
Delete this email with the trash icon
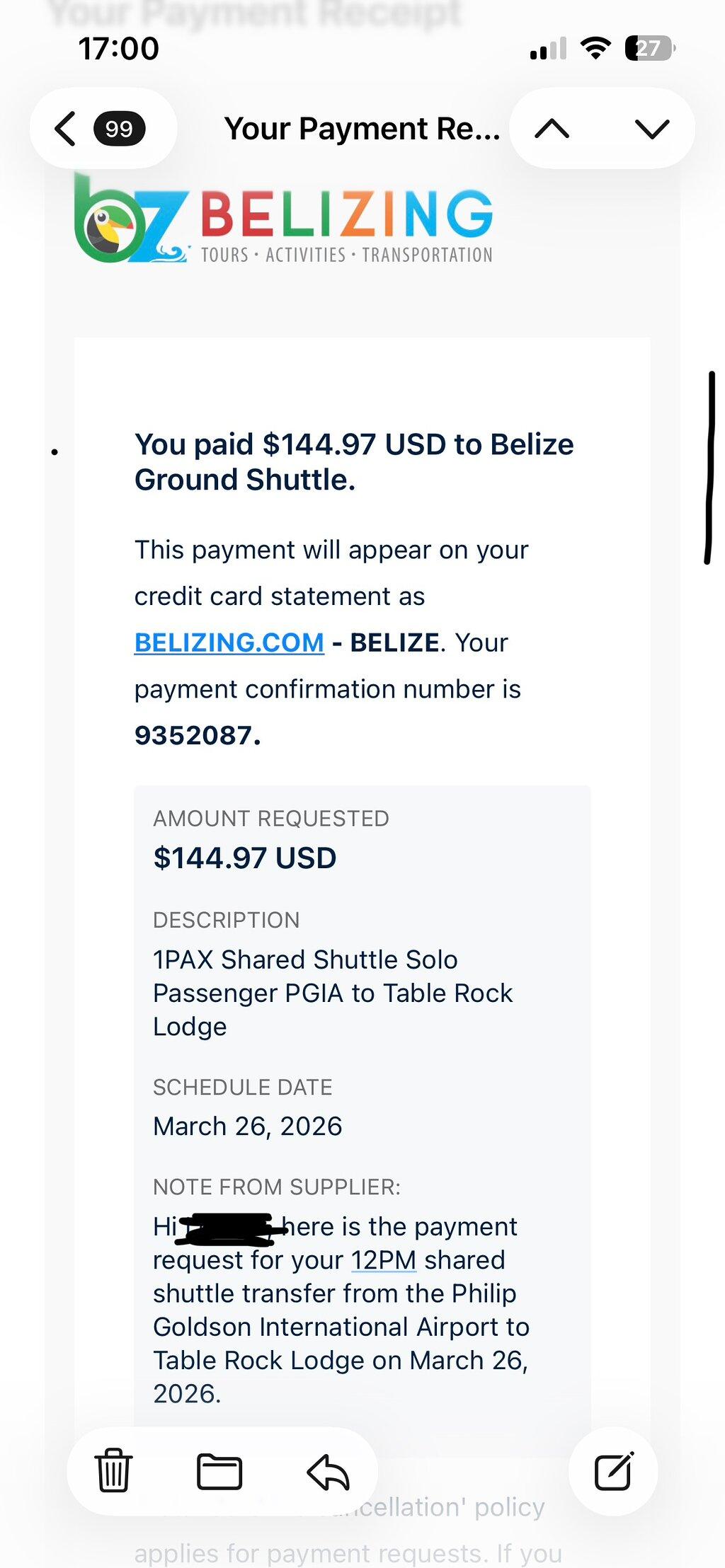(x=113, y=1471)
